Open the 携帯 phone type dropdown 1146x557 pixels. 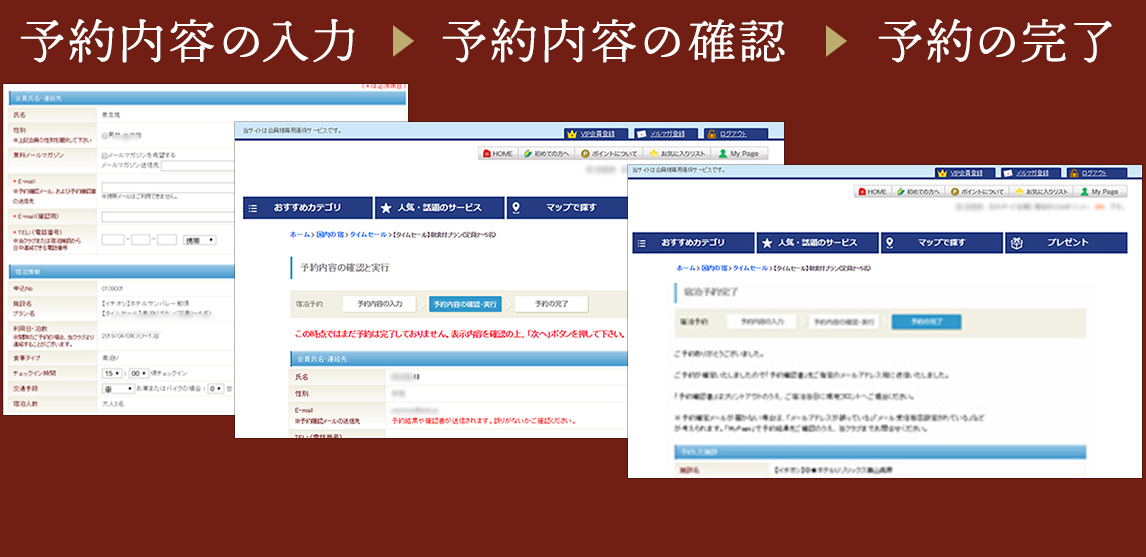[x=201, y=240]
